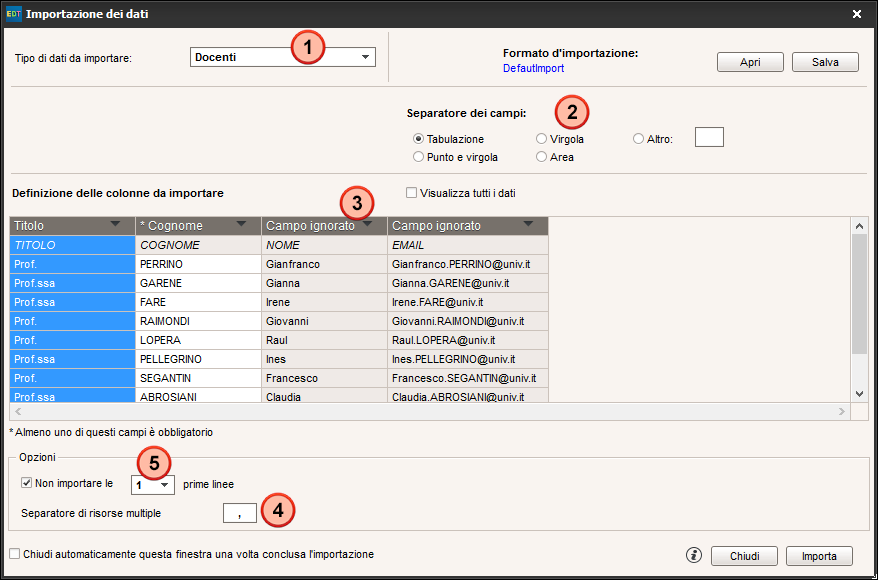Select the Claudia name cell
This screenshot has height=580, width=878.
[x=324, y=395]
